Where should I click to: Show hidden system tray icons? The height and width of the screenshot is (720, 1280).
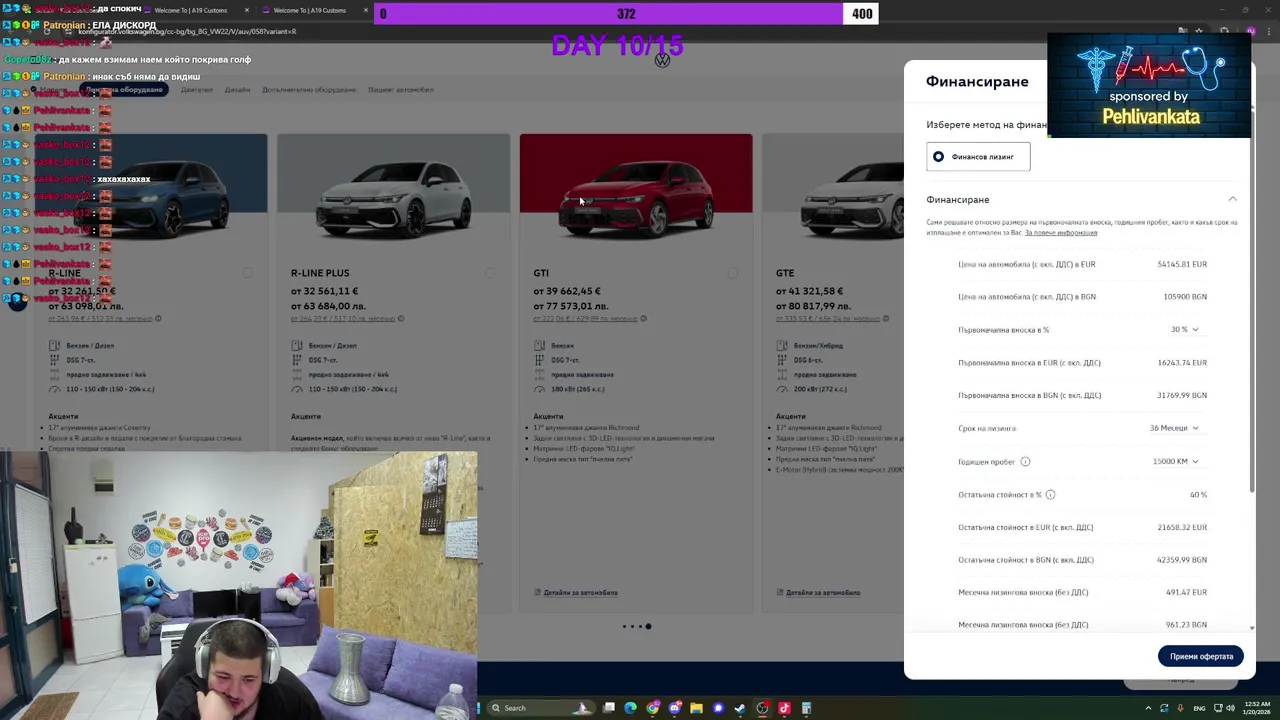[1148, 708]
